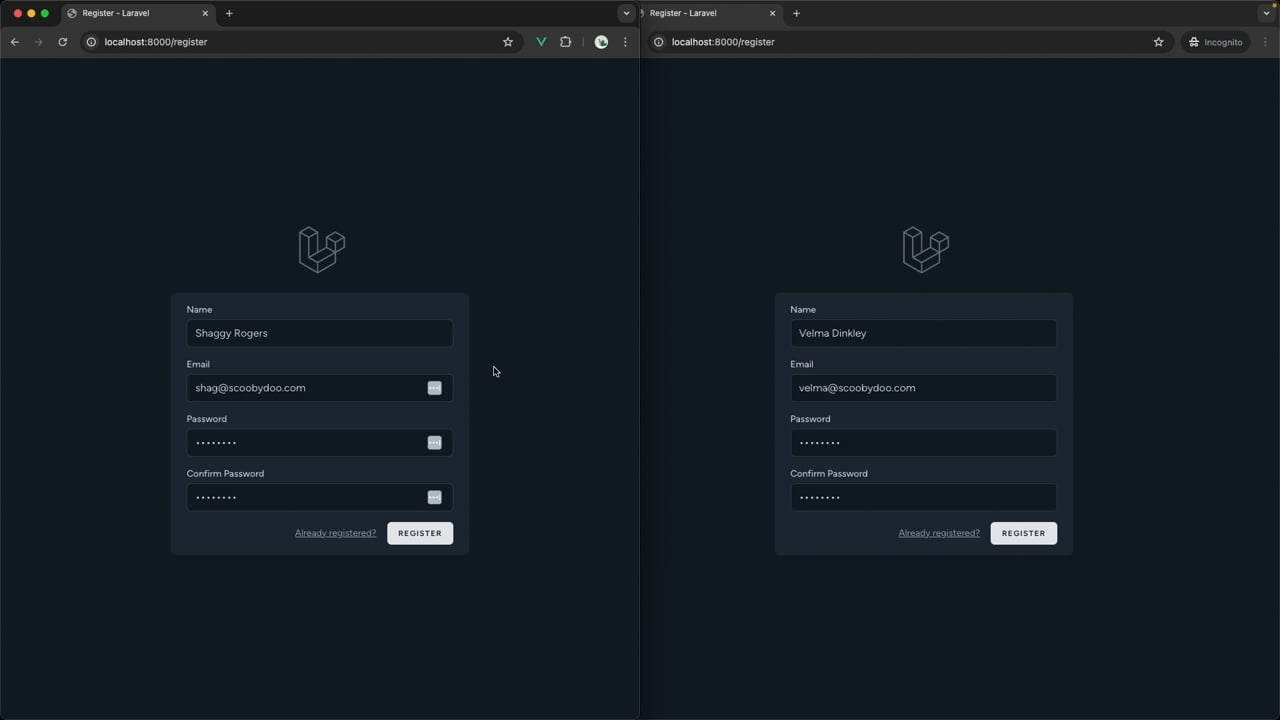Maximize the window with the green button
Screen dimensions: 1280x720
[x=44, y=13]
